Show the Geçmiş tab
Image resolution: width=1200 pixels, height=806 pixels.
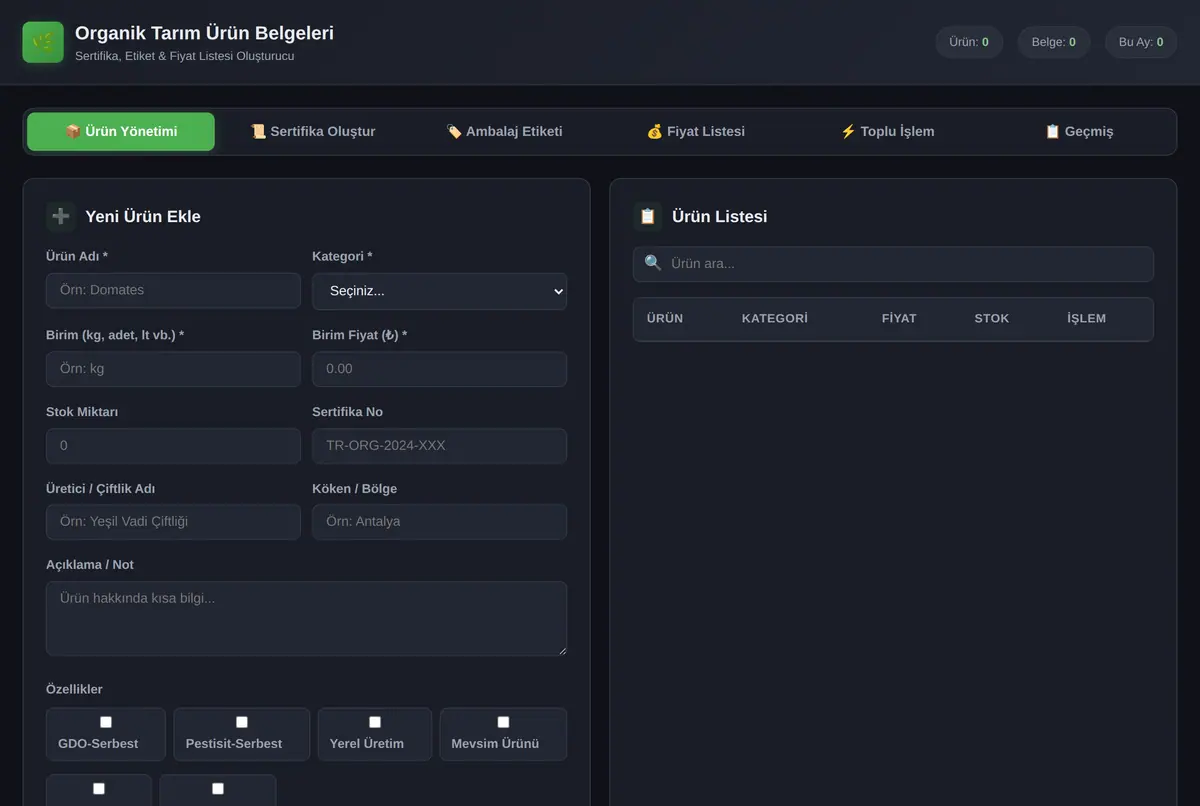tap(1079, 132)
